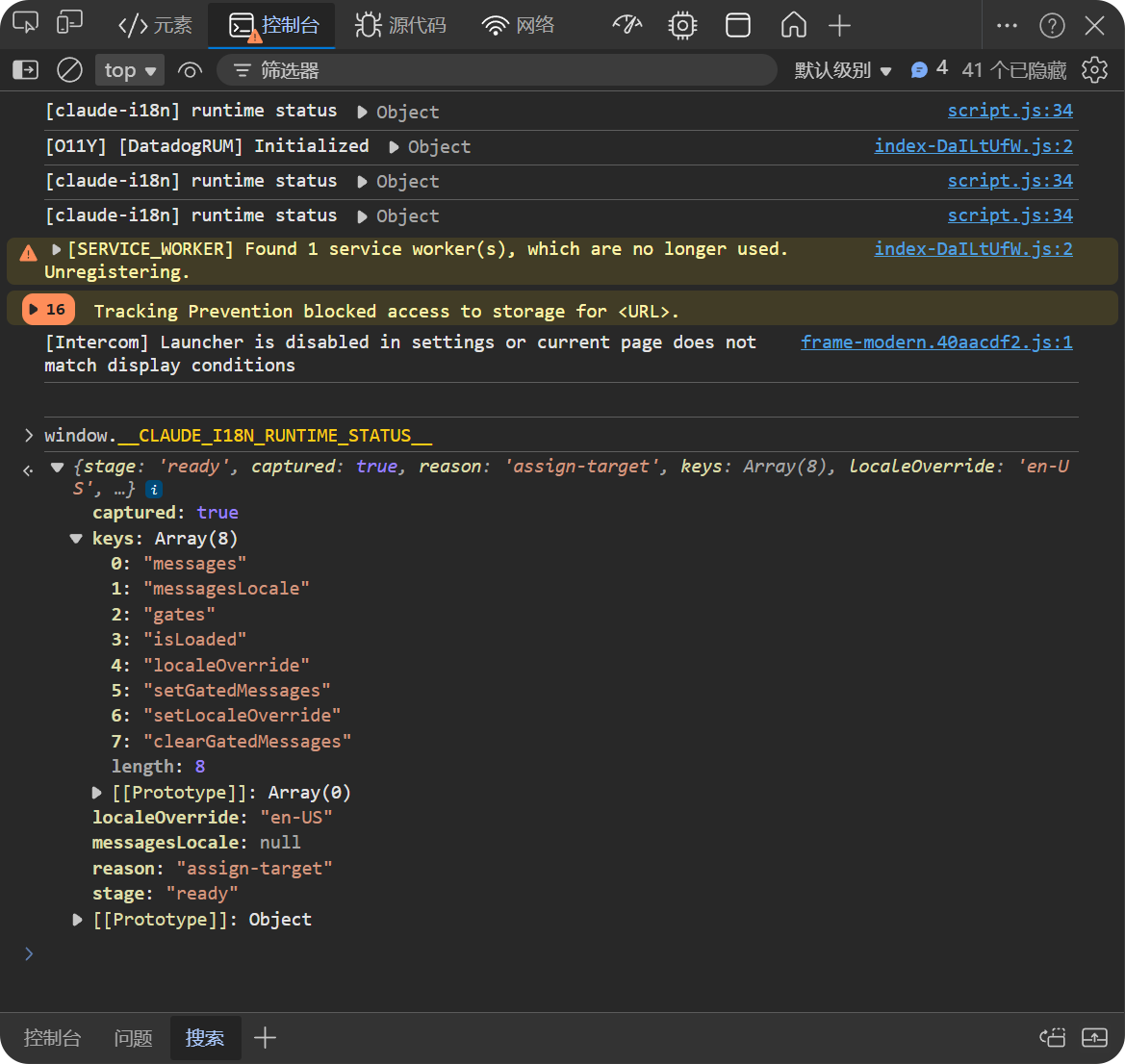The width and height of the screenshot is (1125, 1064).
Task: Open the 默认级别 log level dropdown
Action: click(x=844, y=69)
